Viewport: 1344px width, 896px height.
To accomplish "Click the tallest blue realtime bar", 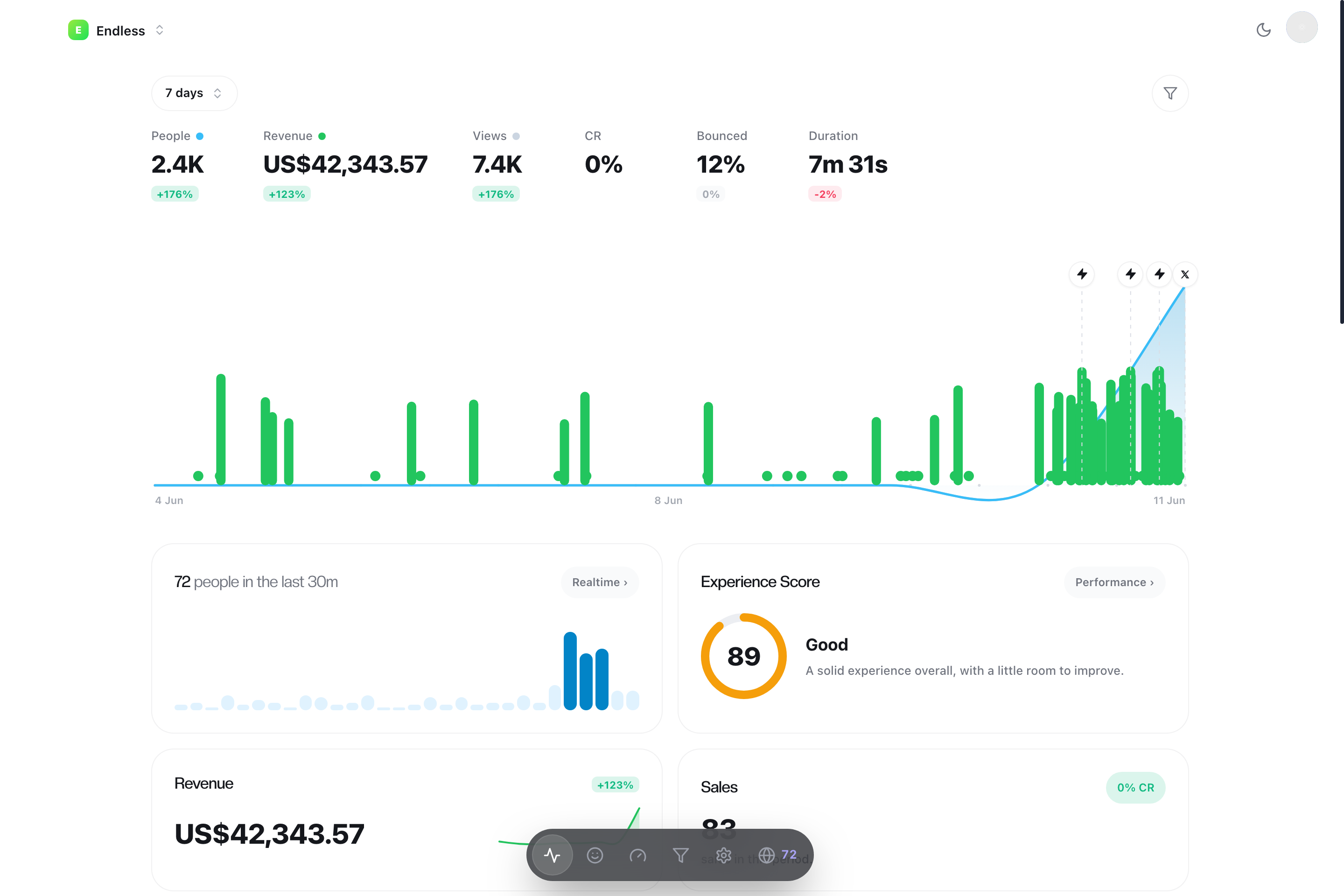I will [x=570, y=671].
